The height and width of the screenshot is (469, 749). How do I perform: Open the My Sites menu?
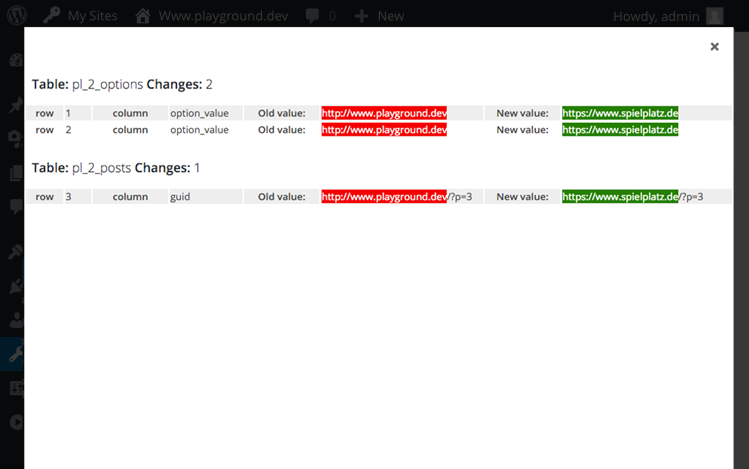point(91,15)
